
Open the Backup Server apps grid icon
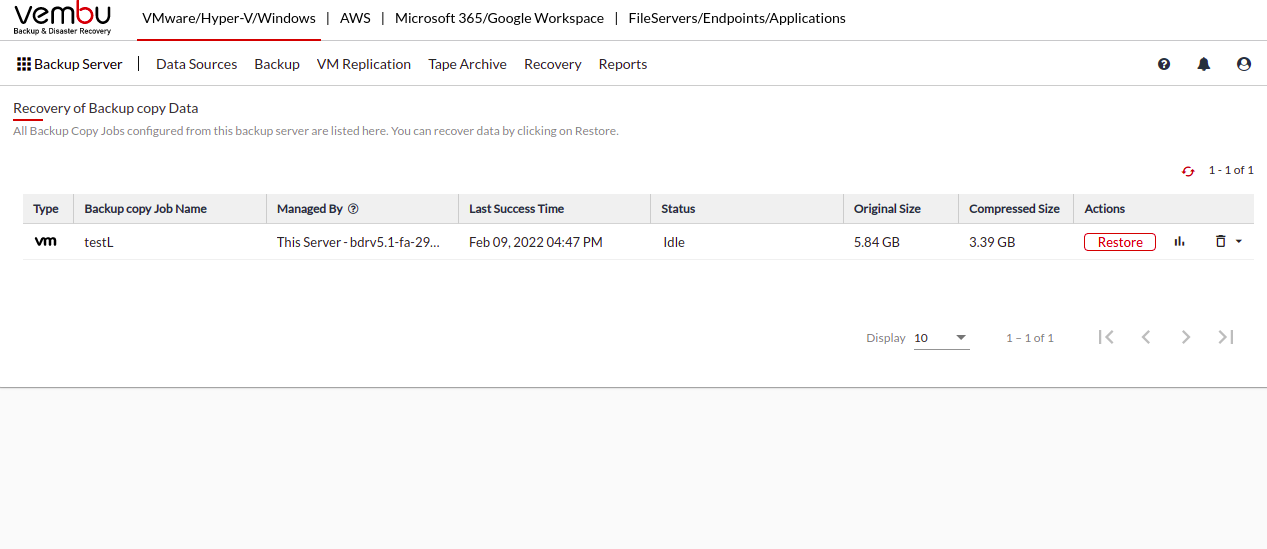(24, 64)
